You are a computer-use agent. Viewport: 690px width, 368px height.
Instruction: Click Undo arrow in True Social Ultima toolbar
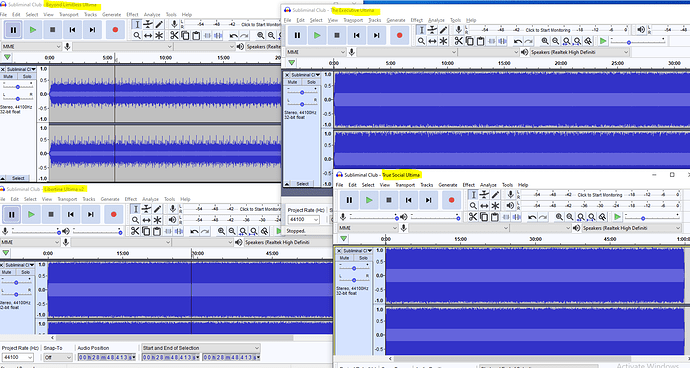(532, 217)
